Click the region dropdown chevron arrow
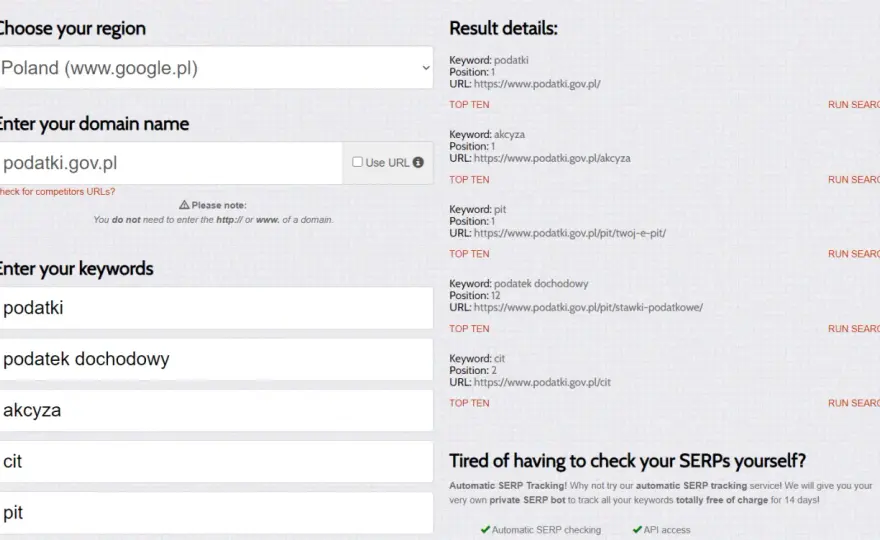 point(426,68)
